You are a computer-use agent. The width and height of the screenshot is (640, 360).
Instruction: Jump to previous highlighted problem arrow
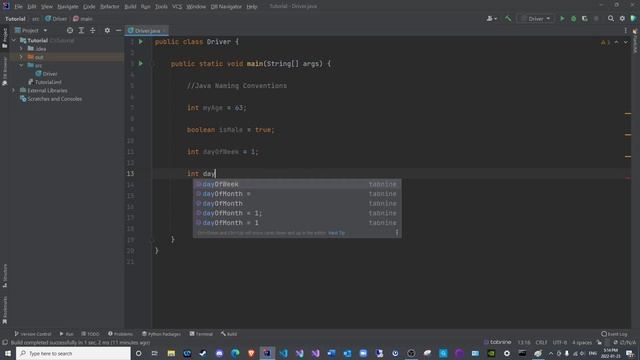616,42
